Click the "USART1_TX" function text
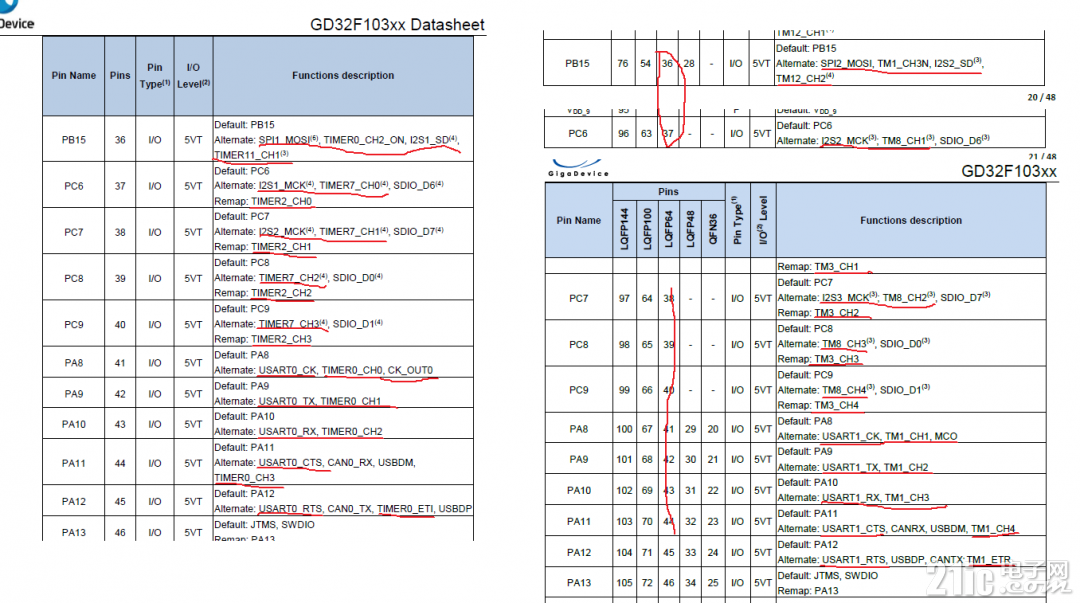Screen dimensions: 1080x603 (850, 467)
